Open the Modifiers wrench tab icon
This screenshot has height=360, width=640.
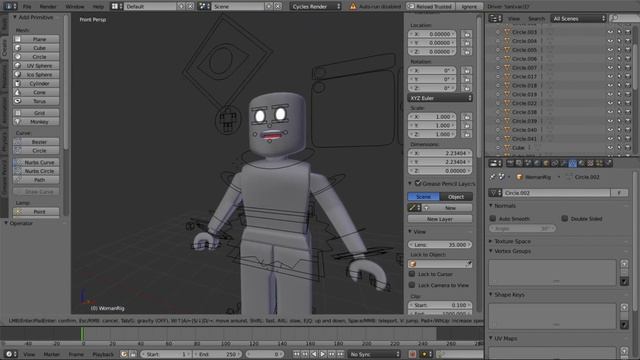tap(564, 163)
